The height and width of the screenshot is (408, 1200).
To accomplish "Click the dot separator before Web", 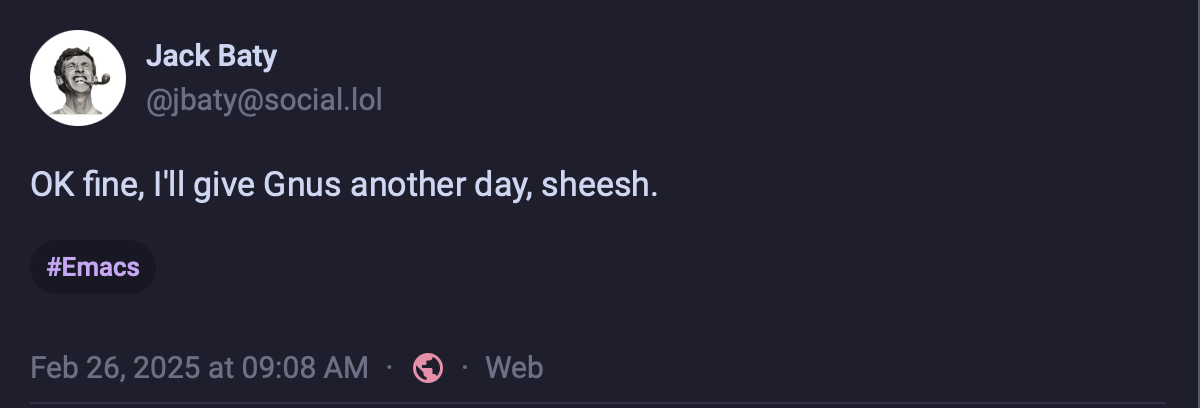I will click(x=465, y=368).
